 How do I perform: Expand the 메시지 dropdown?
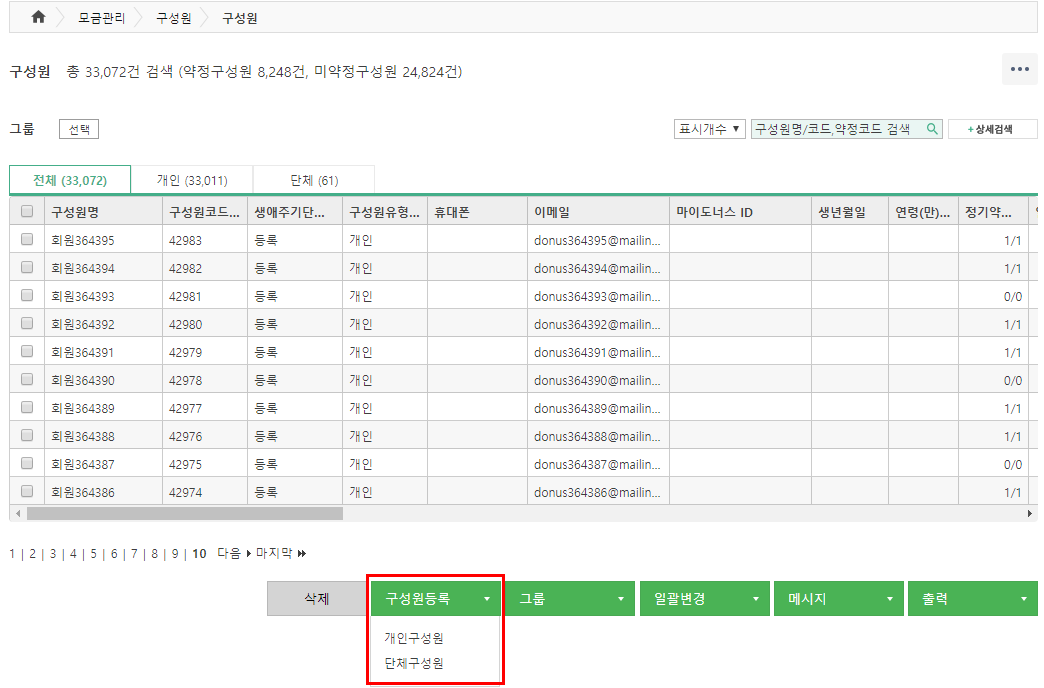pyautogui.click(x=838, y=598)
